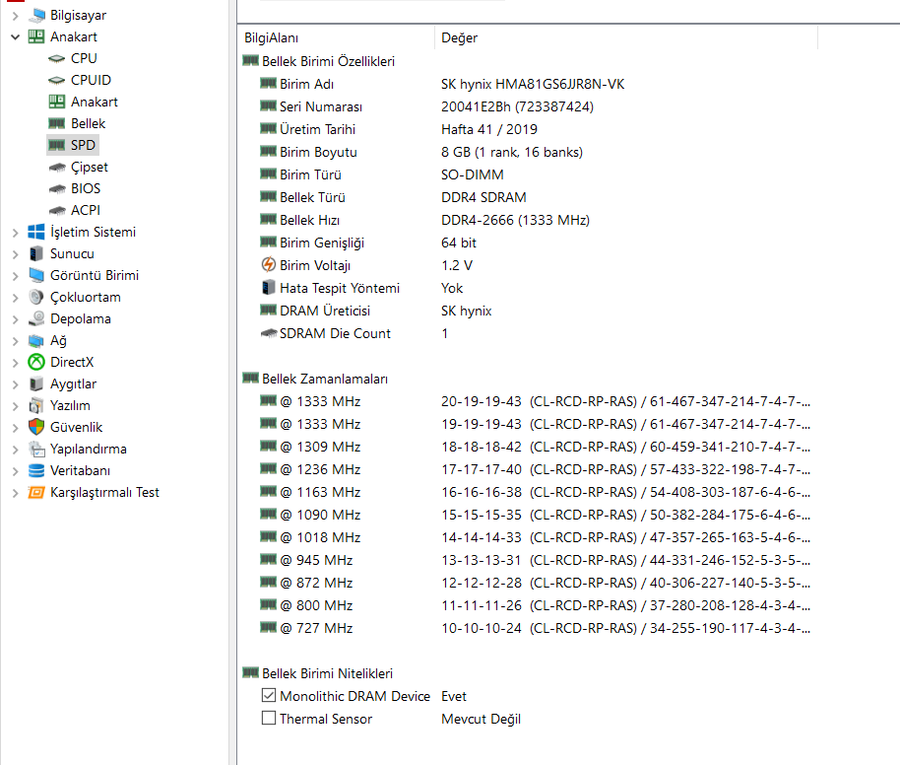Toggle the Monolithic DRAM Device checkbox
The width and height of the screenshot is (900, 765).
[x=268, y=696]
